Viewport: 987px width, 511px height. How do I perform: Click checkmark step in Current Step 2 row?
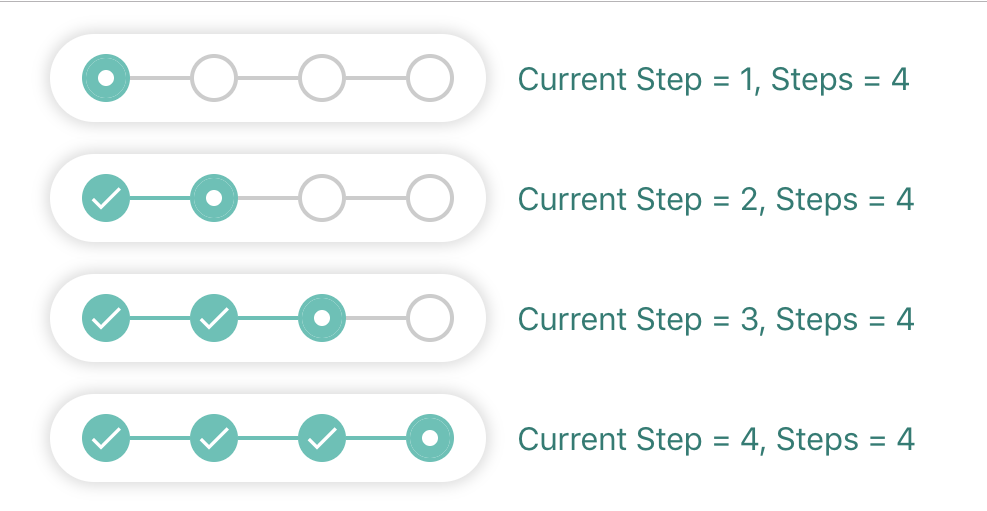click(106, 198)
